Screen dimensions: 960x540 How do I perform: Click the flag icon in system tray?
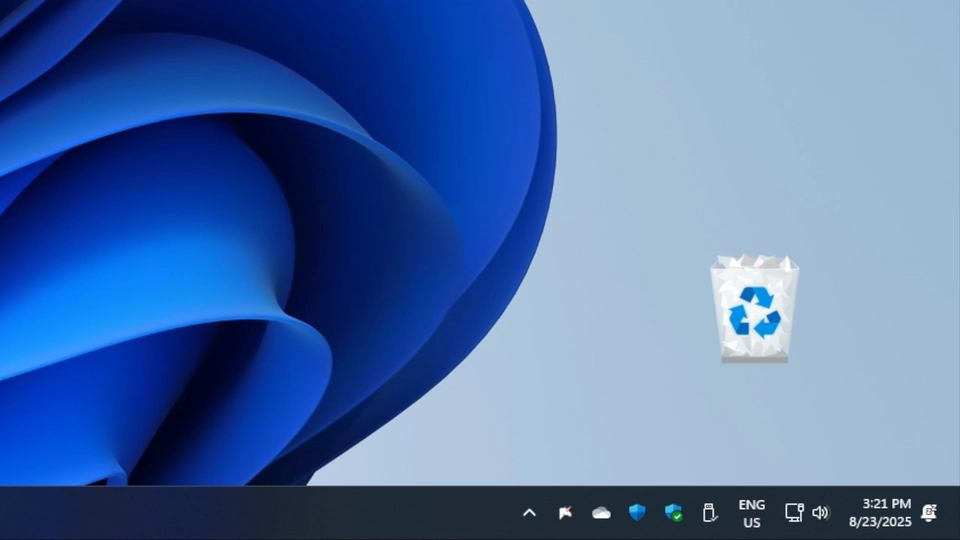coord(565,512)
